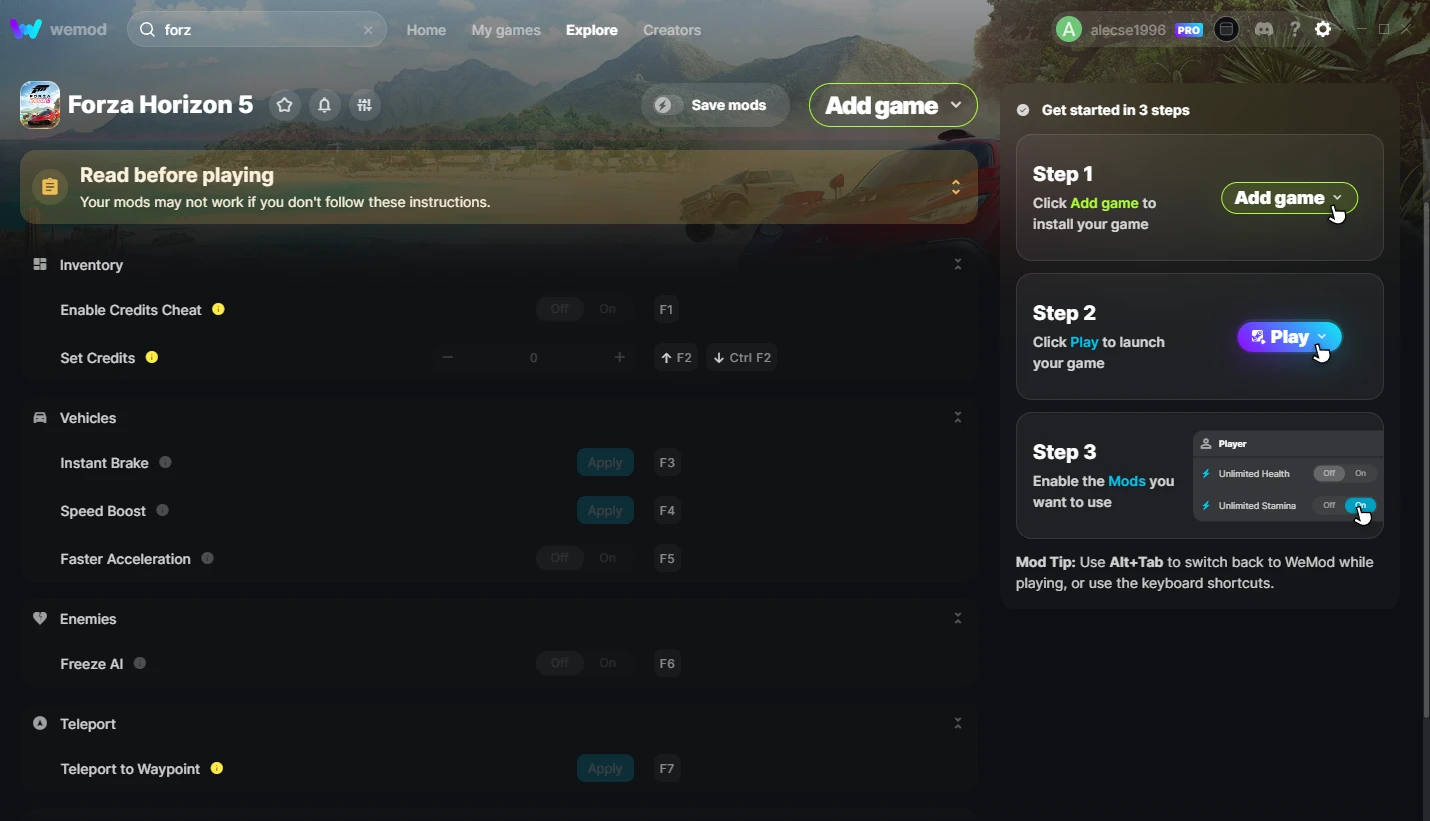This screenshot has width=1430, height=821.
Task: Turn Freeze AI On
Action: click(608, 663)
